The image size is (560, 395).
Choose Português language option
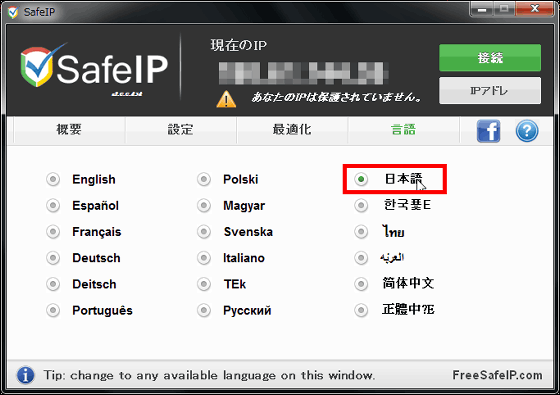pyautogui.click(x=53, y=310)
